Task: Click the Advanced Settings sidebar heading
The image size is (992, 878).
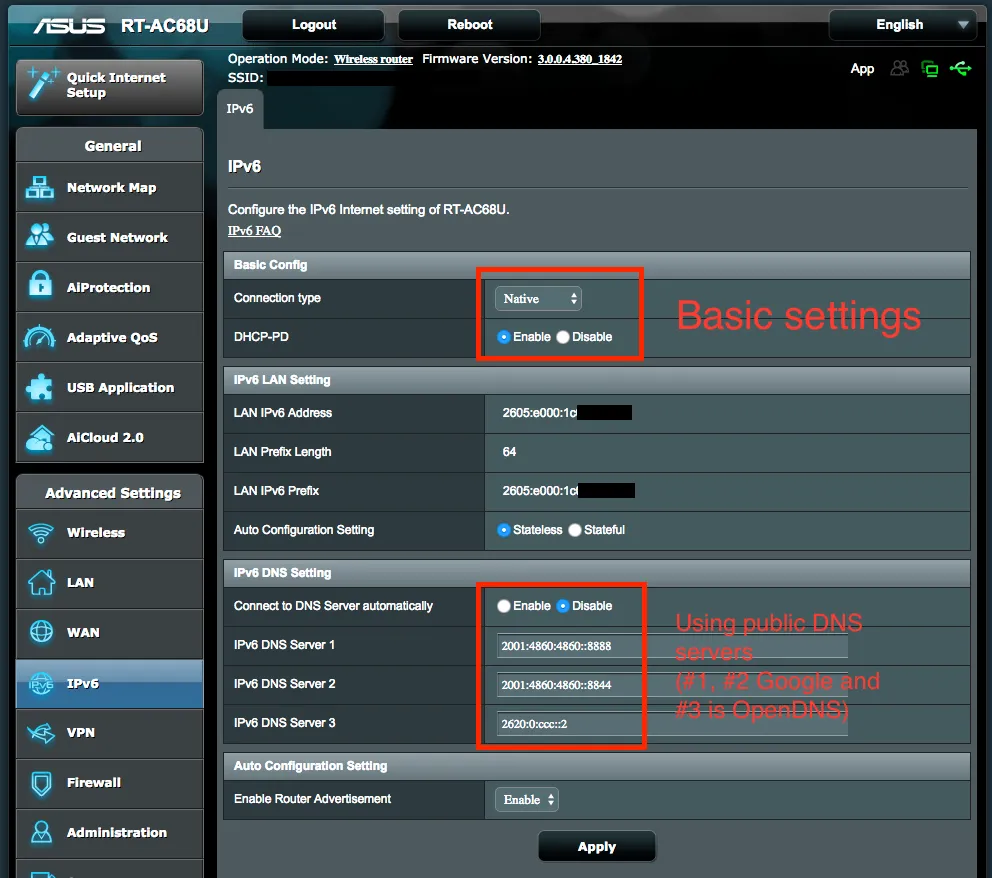Action: 113,493
